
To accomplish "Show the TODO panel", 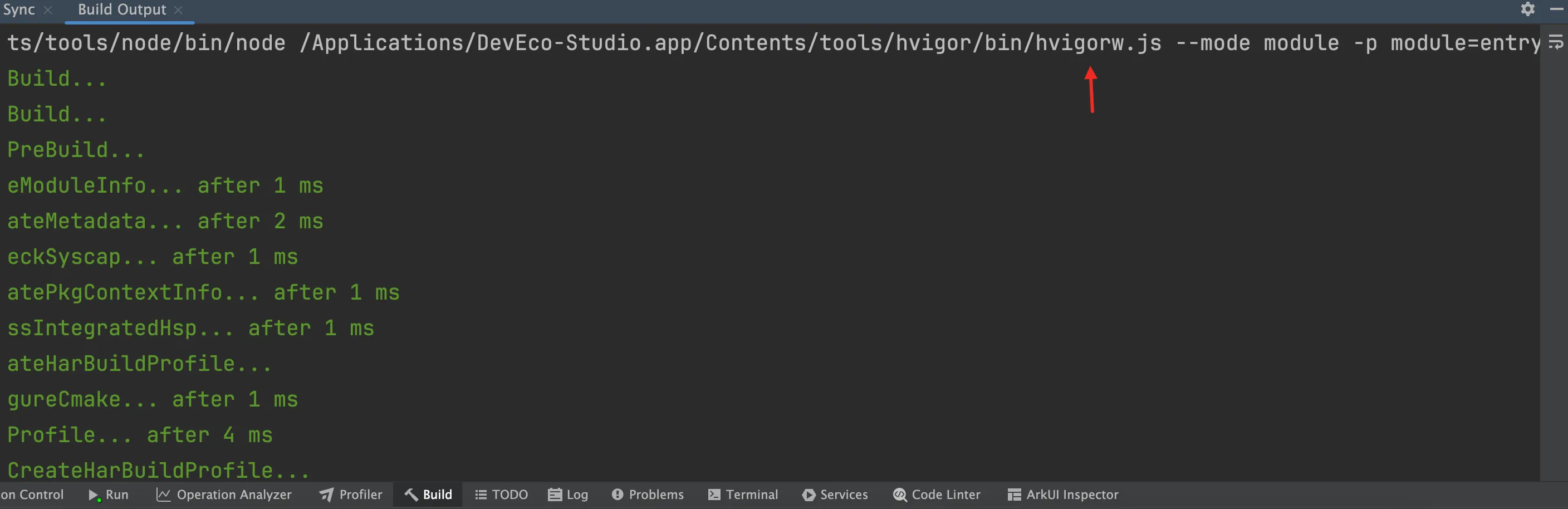I will point(501,495).
